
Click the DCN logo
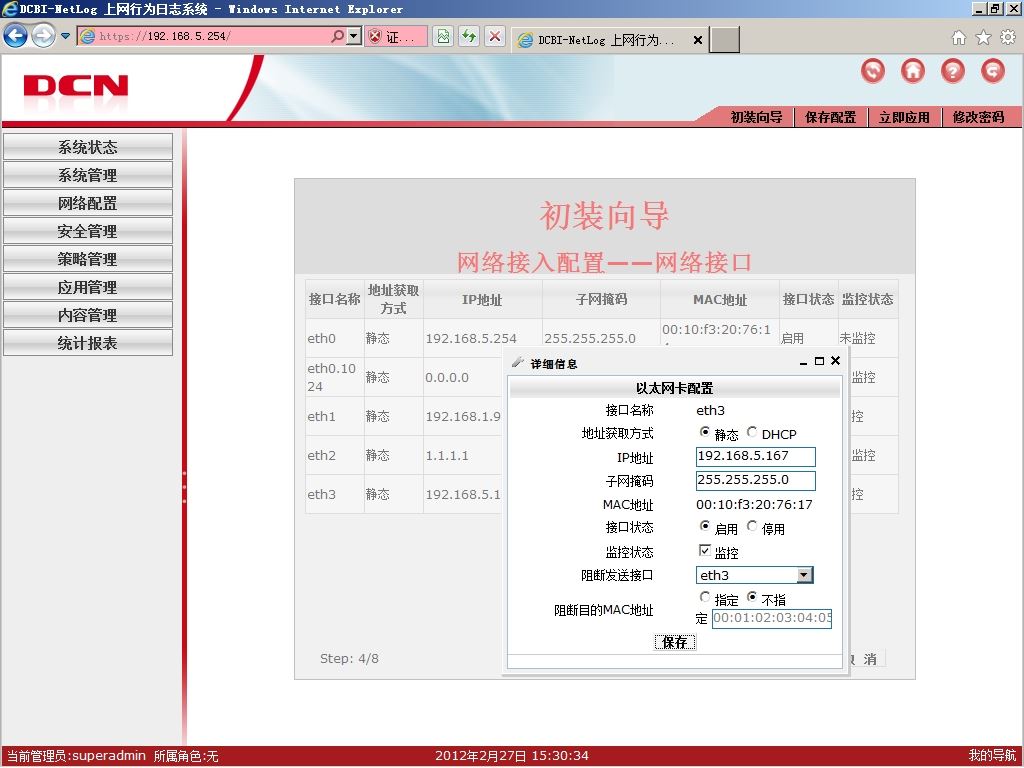pos(76,86)
